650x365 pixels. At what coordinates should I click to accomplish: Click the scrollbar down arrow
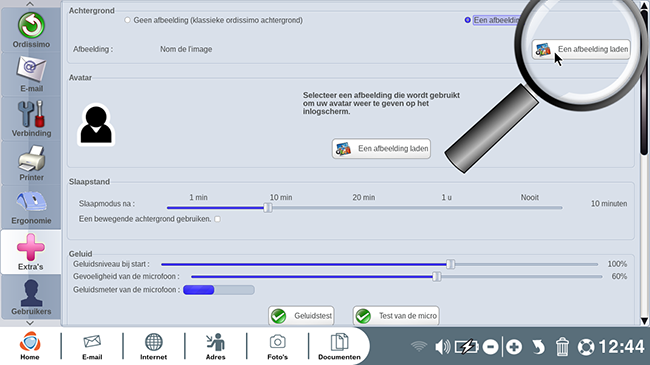point(644,321)
